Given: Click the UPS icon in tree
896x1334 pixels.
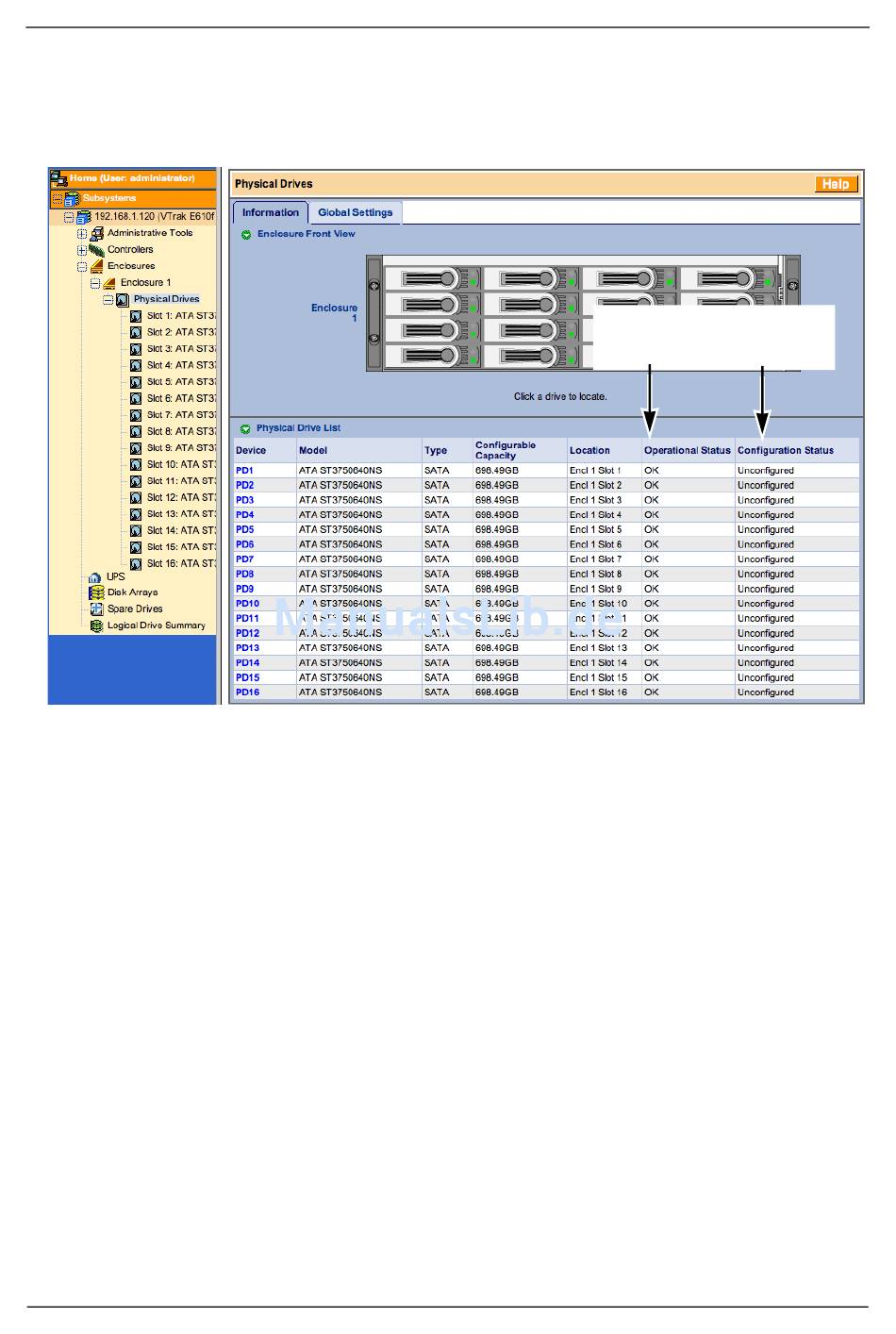Looking at the screenshot, I should [95, 576].
